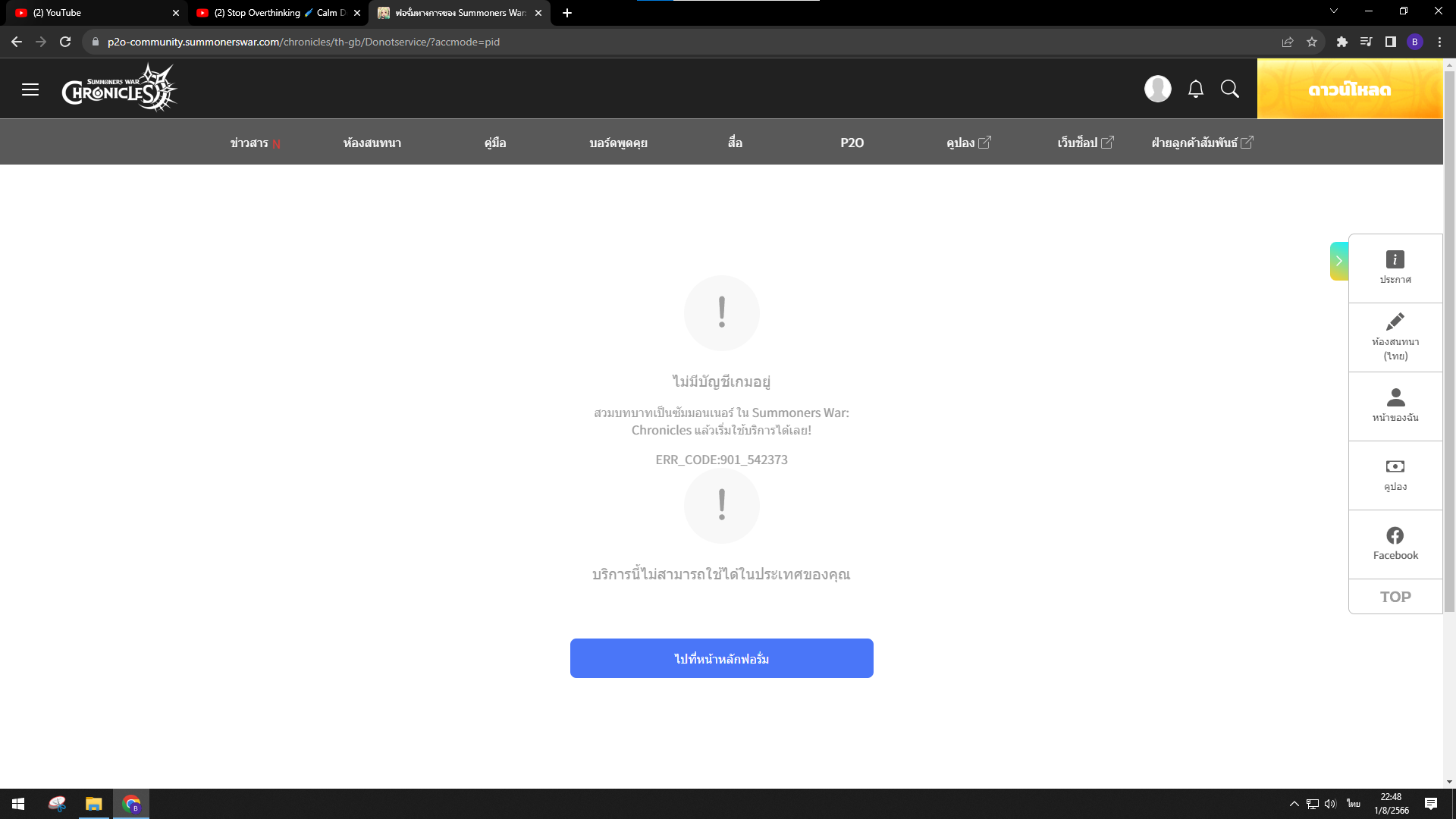Collapse the side panel green arrow
The width and height of the screenshot is (1456, 819).
[x=1338, y=261]
